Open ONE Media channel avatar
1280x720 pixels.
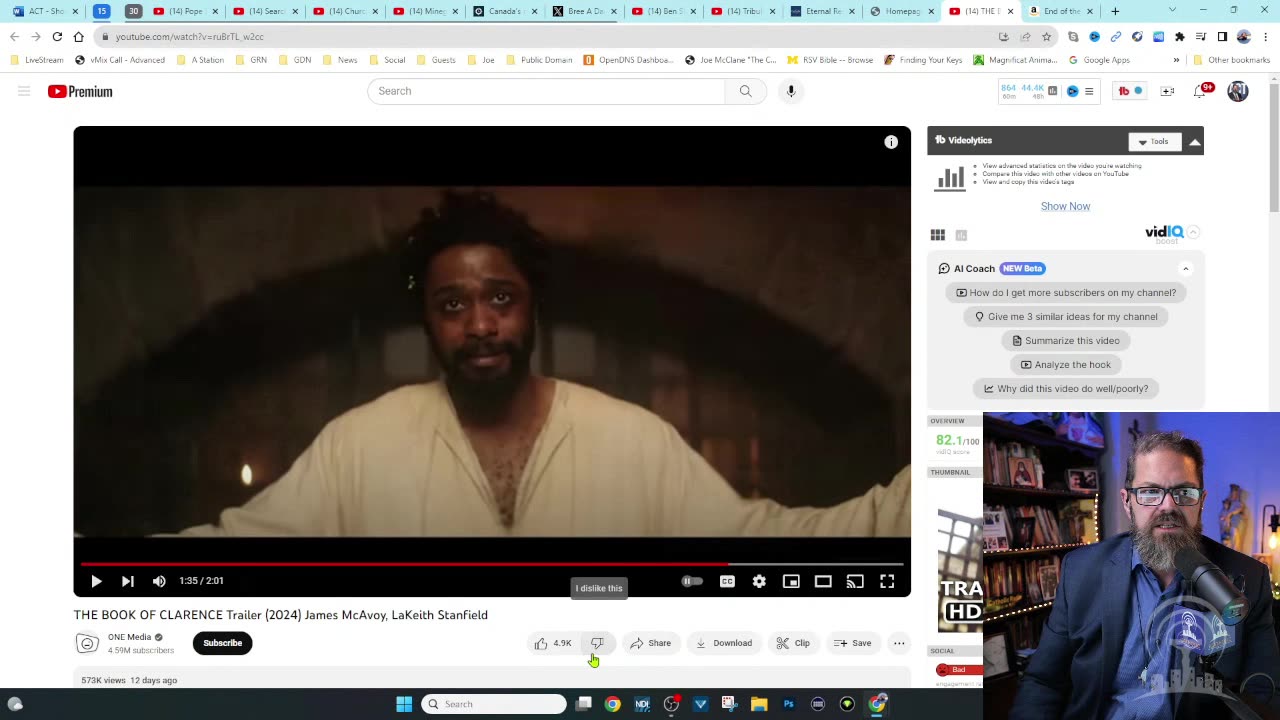click(x=87, y=644)
